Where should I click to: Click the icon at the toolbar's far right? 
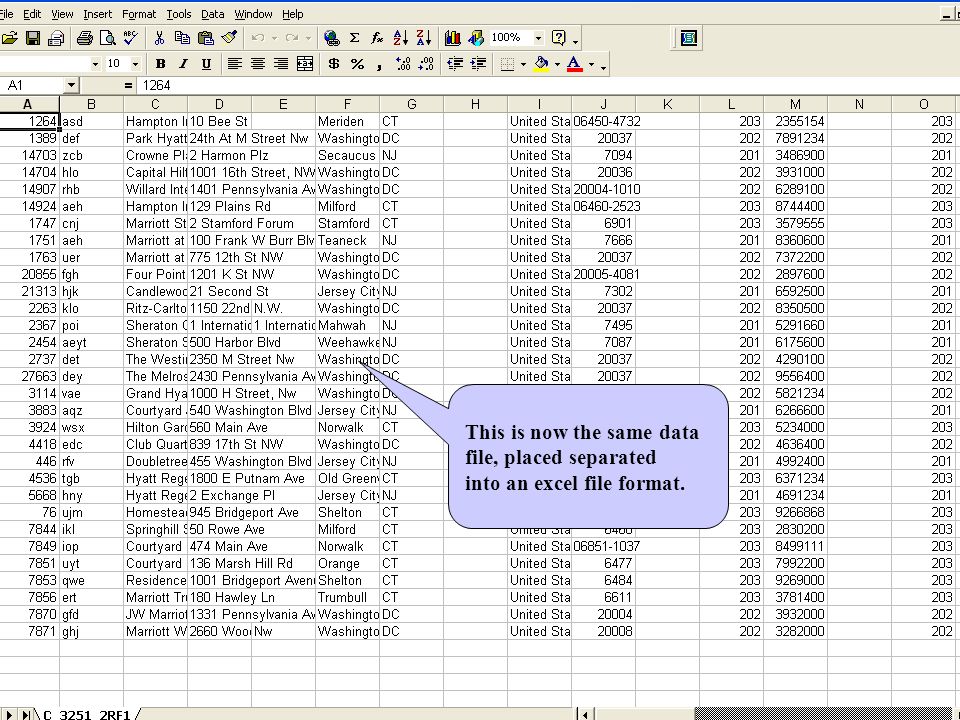pyautogui.click(x=689, y=38)
